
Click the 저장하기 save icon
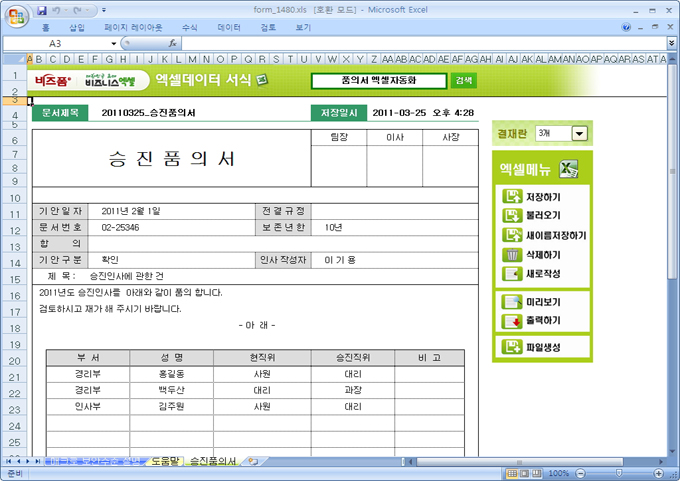coord(512,196)
